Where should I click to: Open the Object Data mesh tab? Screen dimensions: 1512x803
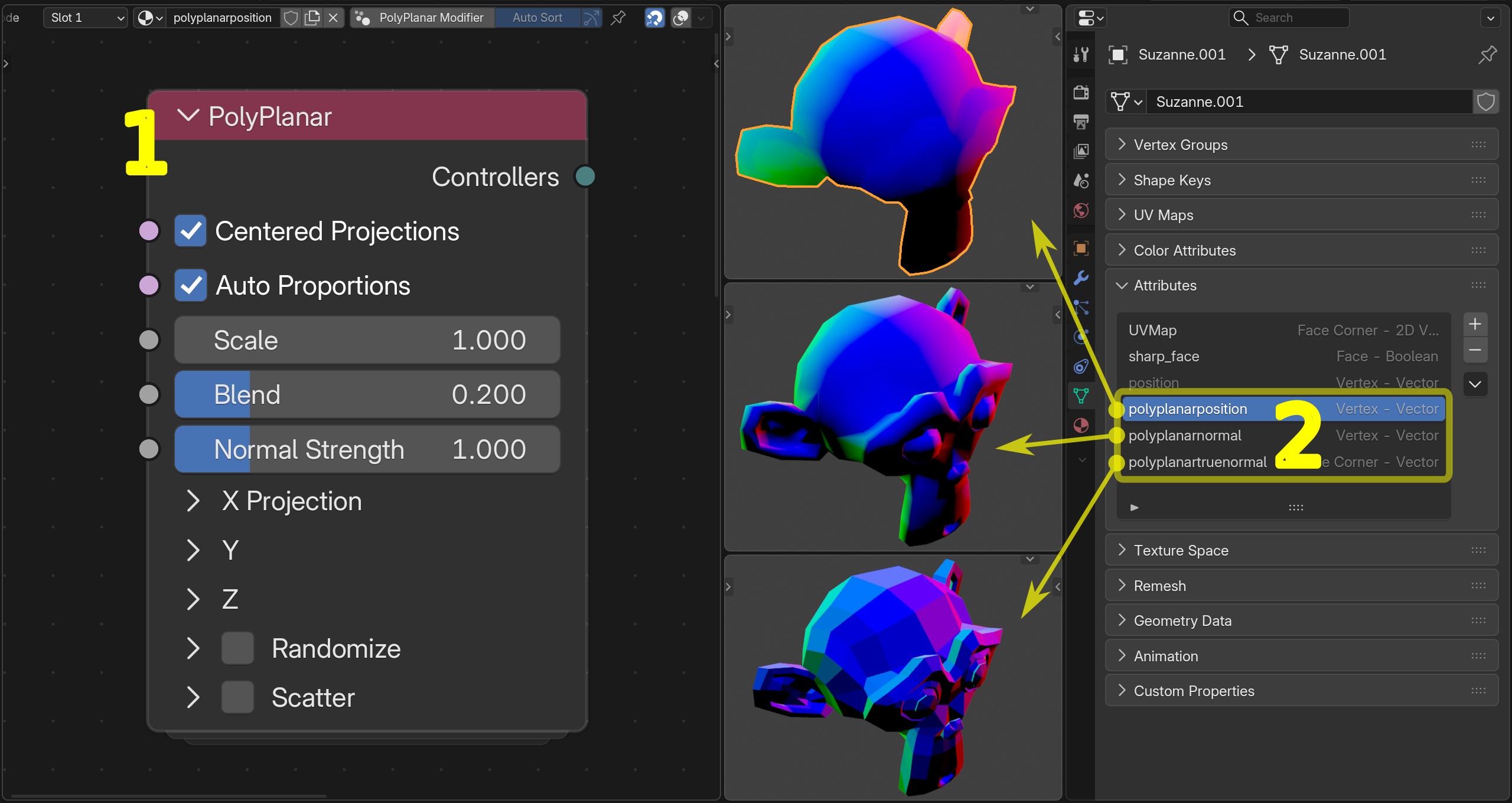point(1081,396)
